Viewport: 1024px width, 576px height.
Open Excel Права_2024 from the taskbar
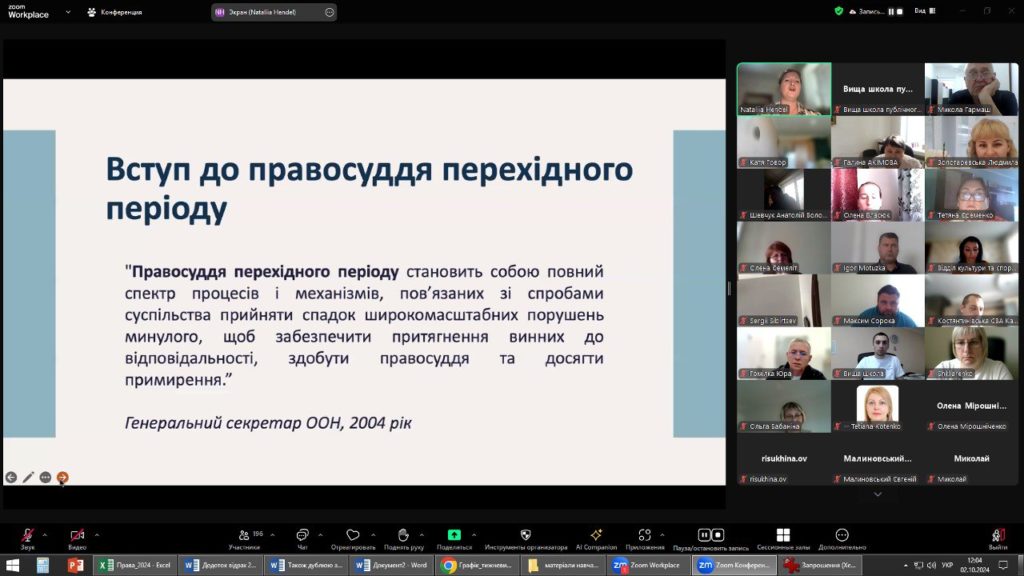[x=135, y=565]
